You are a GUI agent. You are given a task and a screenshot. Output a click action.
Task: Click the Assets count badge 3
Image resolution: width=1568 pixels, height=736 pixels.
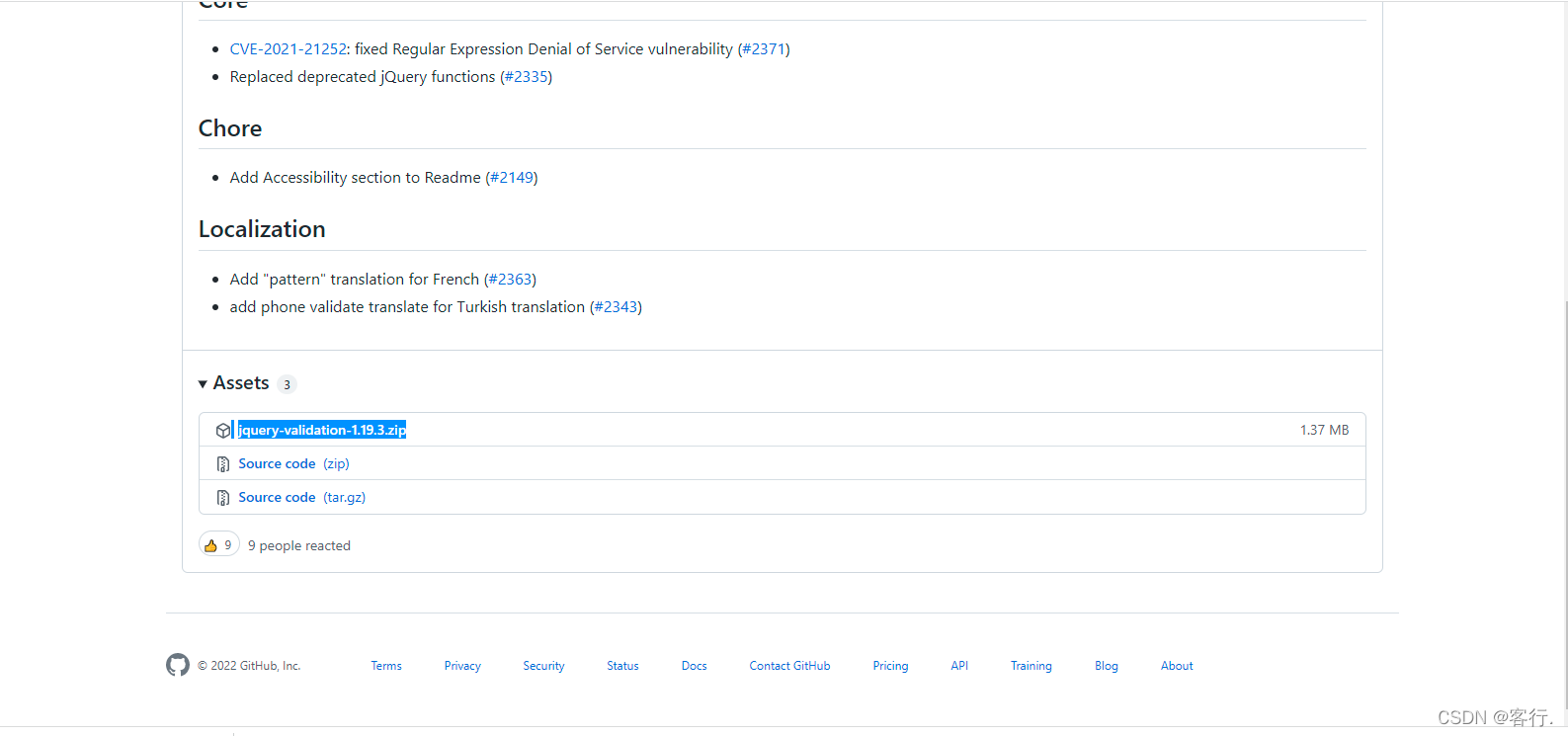coord(287,384)
